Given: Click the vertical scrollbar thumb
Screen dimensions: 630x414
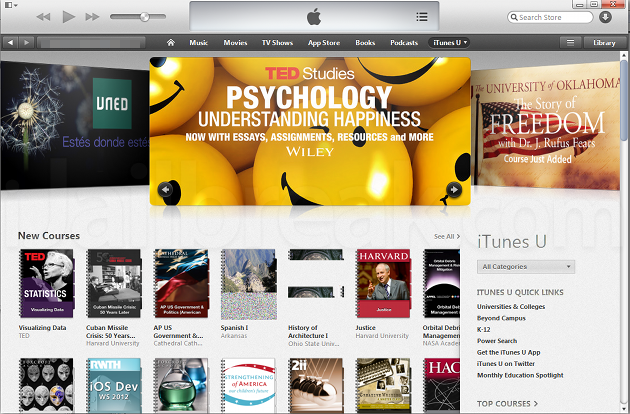Looking at the screenshot, I should [624, 100].
